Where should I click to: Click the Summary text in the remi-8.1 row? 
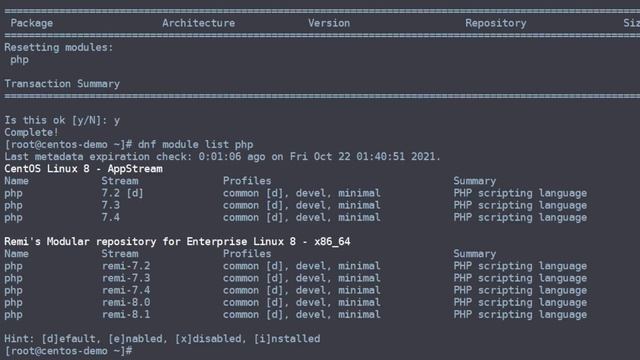tap(520, 315)
